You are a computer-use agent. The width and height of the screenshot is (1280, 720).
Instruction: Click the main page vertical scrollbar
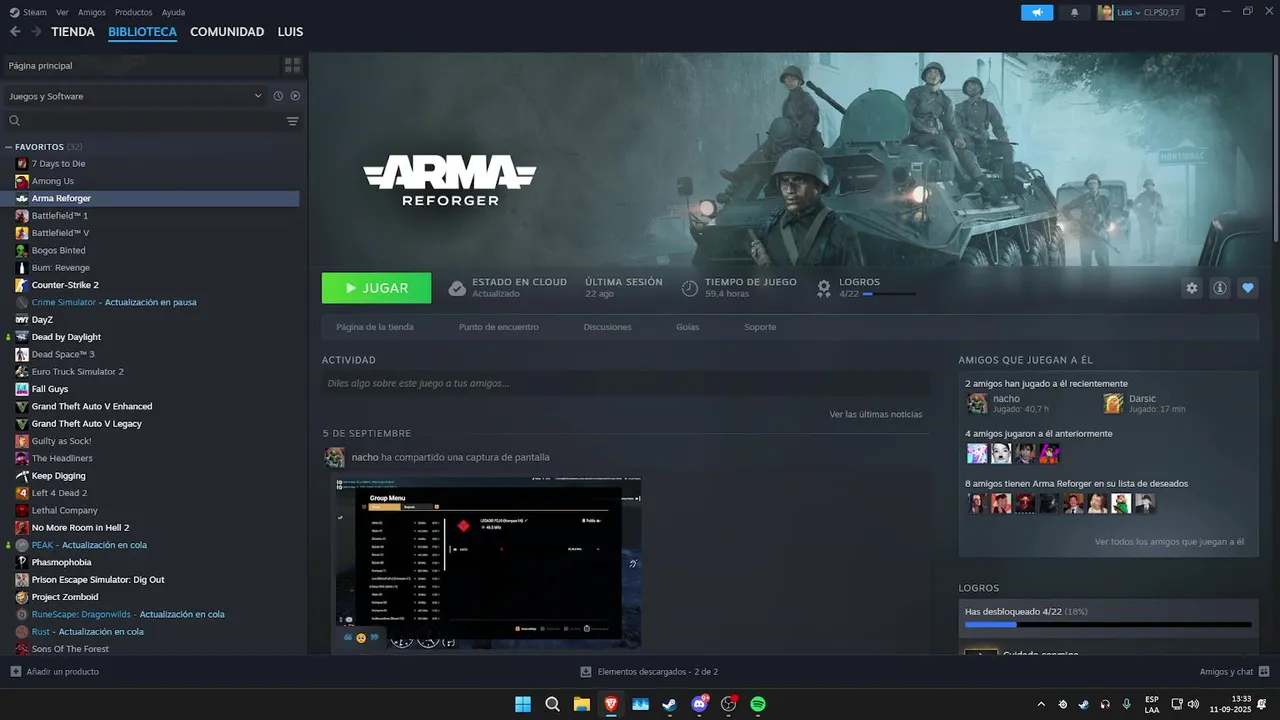1275,147
